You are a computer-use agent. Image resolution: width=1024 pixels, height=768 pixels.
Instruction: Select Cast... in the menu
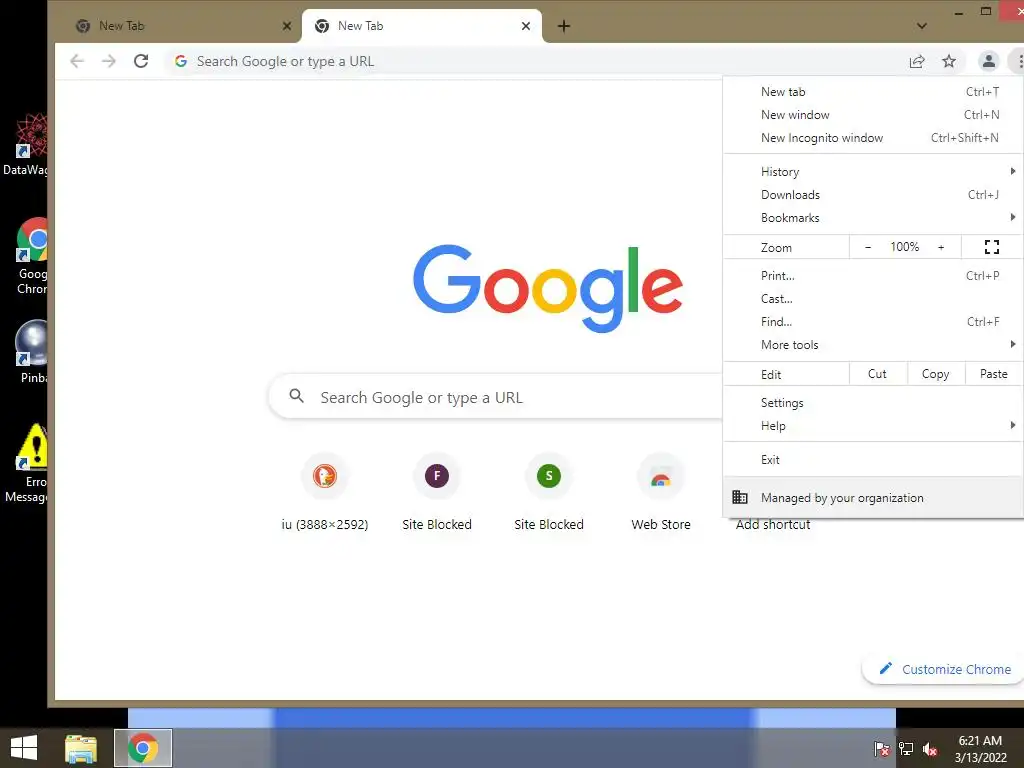(873, 298)
